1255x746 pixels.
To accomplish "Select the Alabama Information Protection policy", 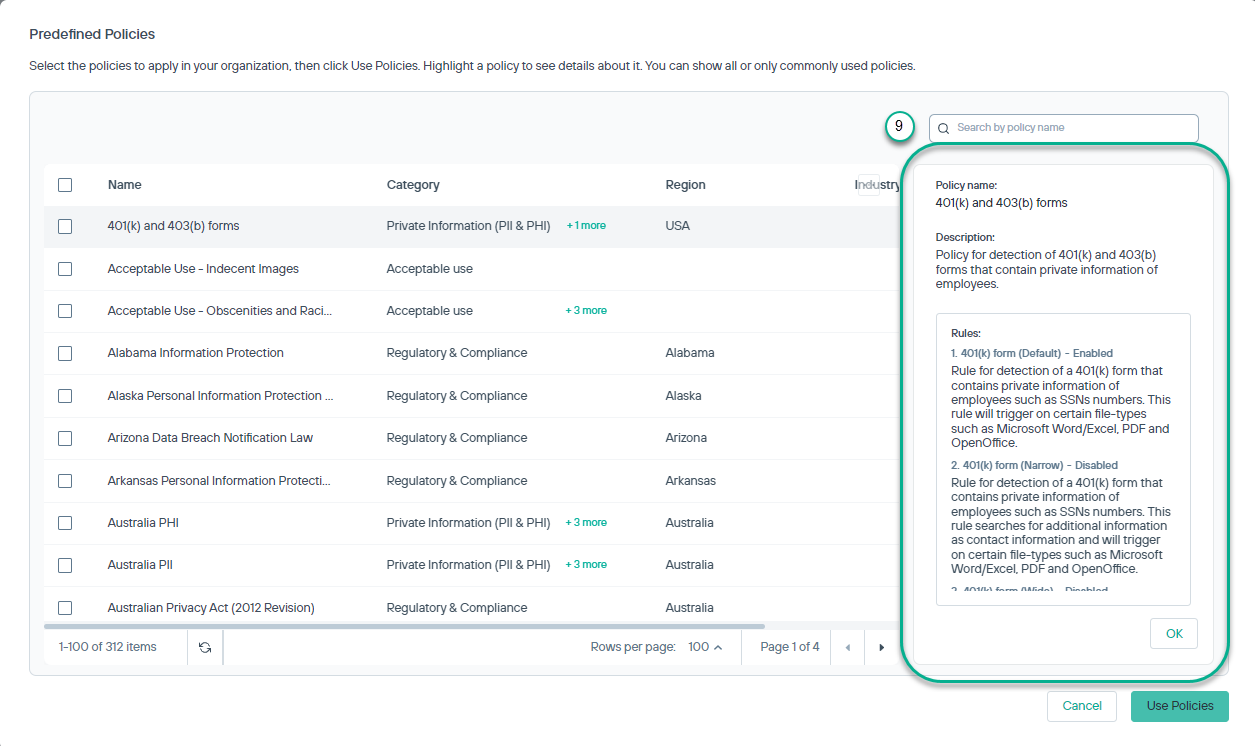I will (65, 353).
